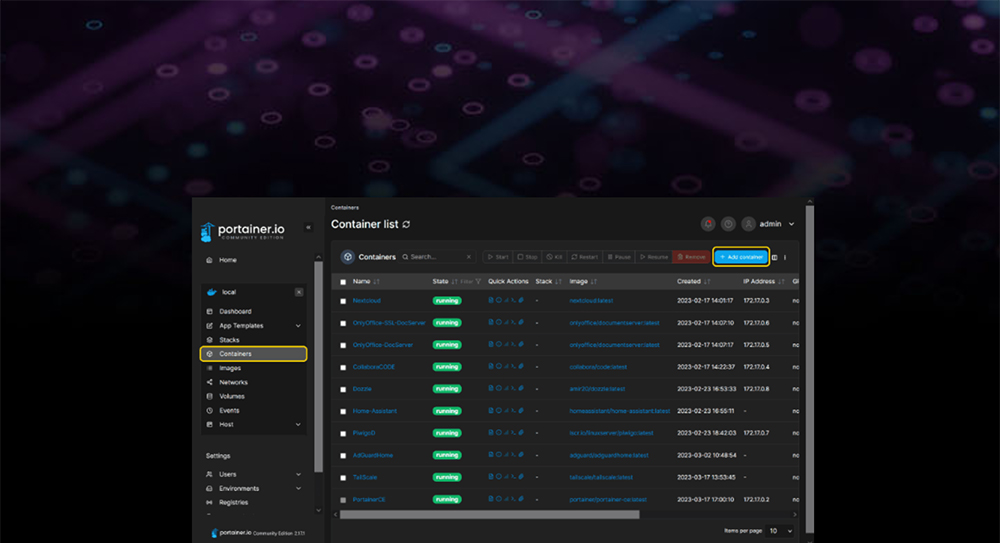Open table column settings icon beside Add container
Image resolution: width=1000 pixels, height=543 pixels.
tap(775, 257)
